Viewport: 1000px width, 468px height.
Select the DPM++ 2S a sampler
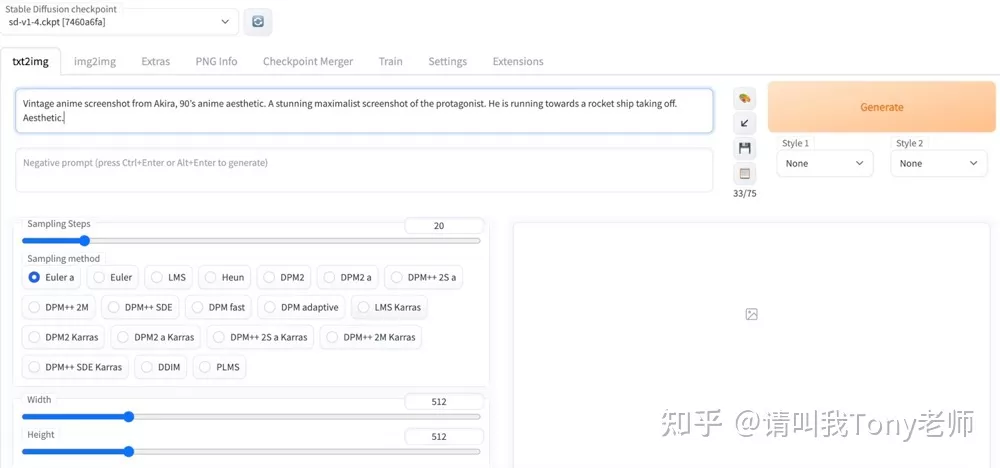(x=424, y=277)
